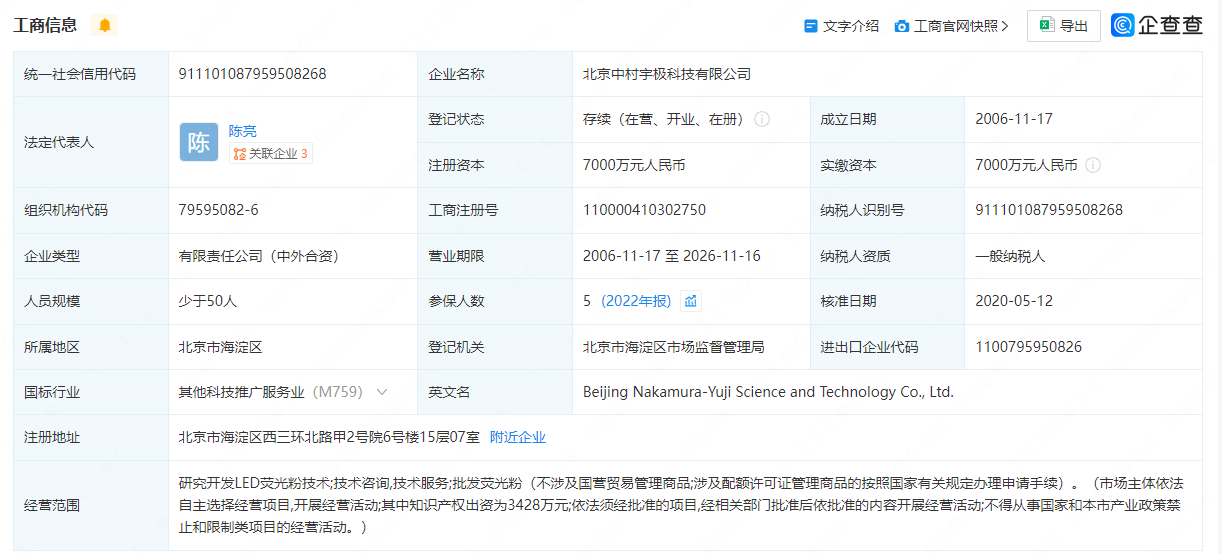
Task: Open legal representative 陈亮 profile link
Action: click(242, 131)
